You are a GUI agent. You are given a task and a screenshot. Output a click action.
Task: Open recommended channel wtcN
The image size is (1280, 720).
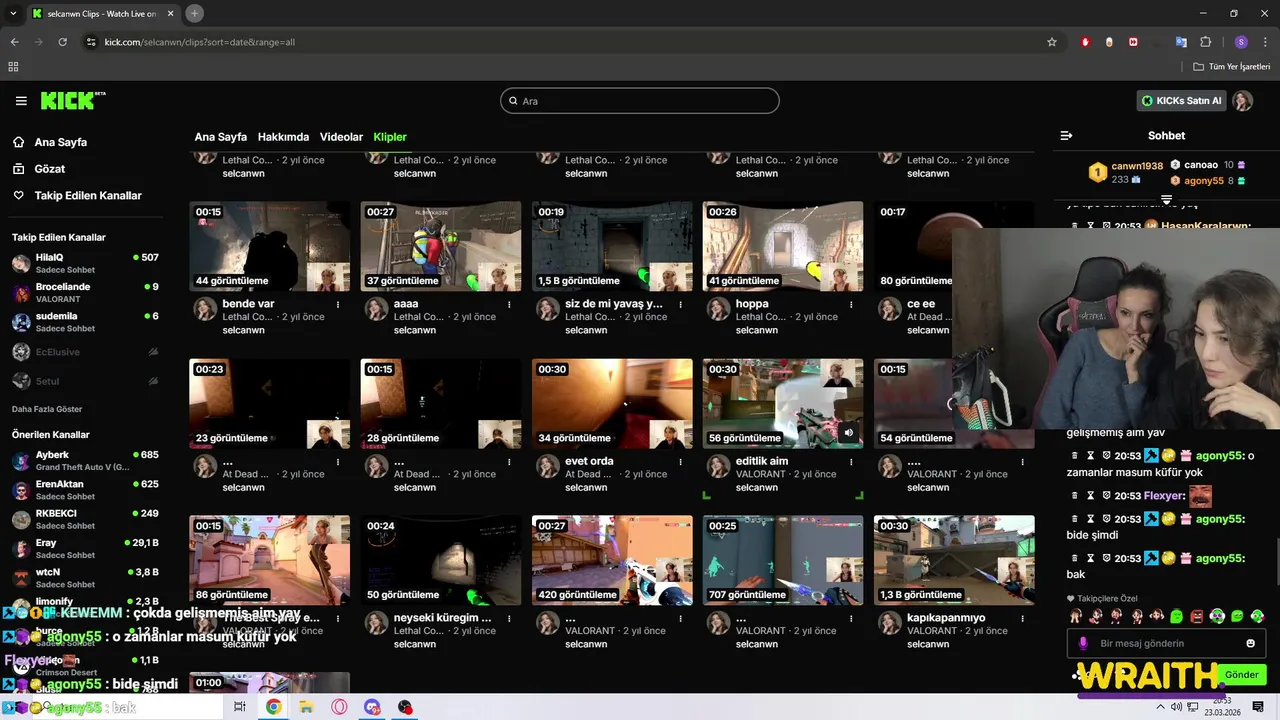pyautogui.click(x=85, y=578)
